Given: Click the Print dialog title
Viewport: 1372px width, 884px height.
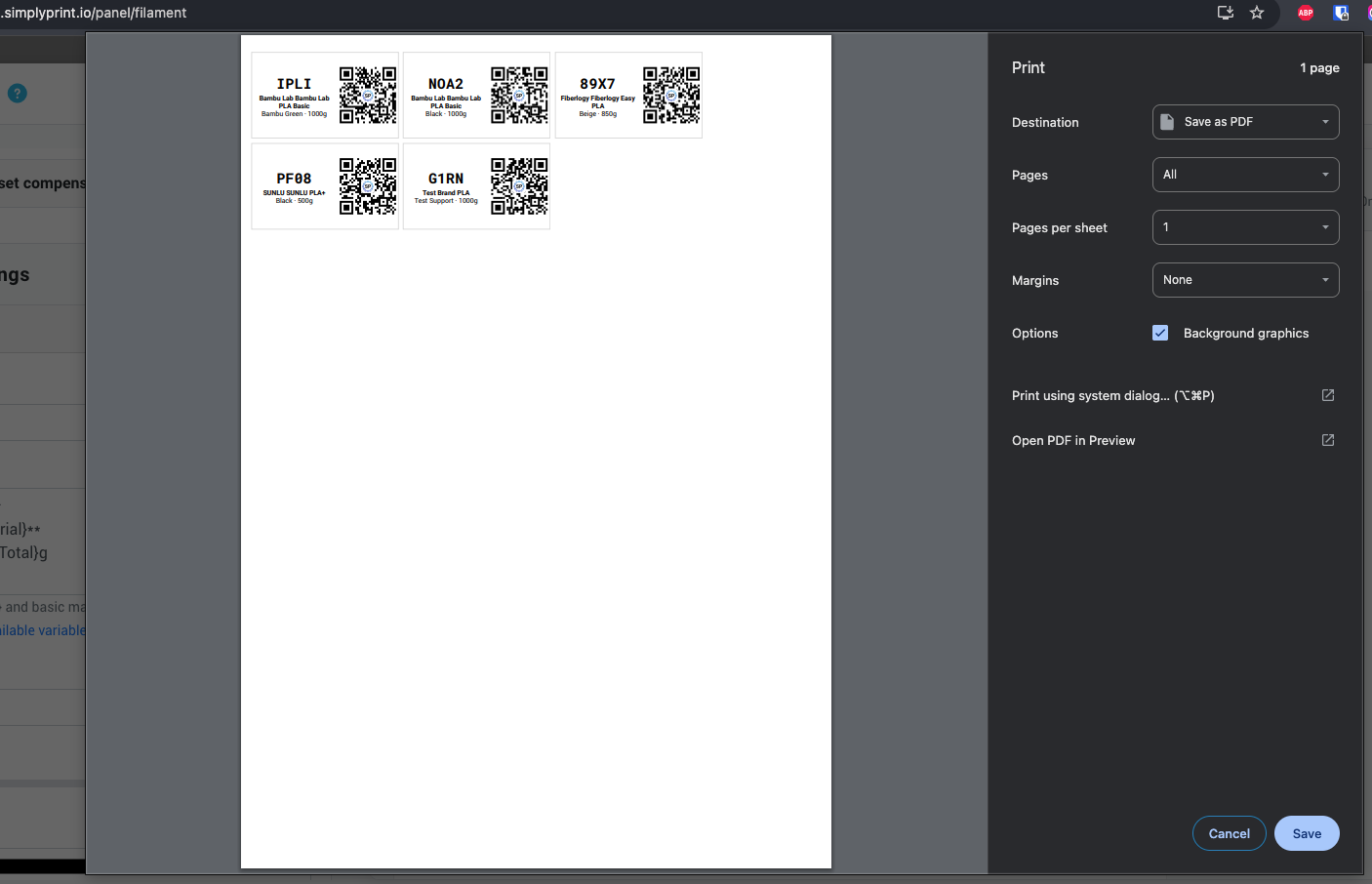Looking at the screenshot, I should click(1028, 67).
